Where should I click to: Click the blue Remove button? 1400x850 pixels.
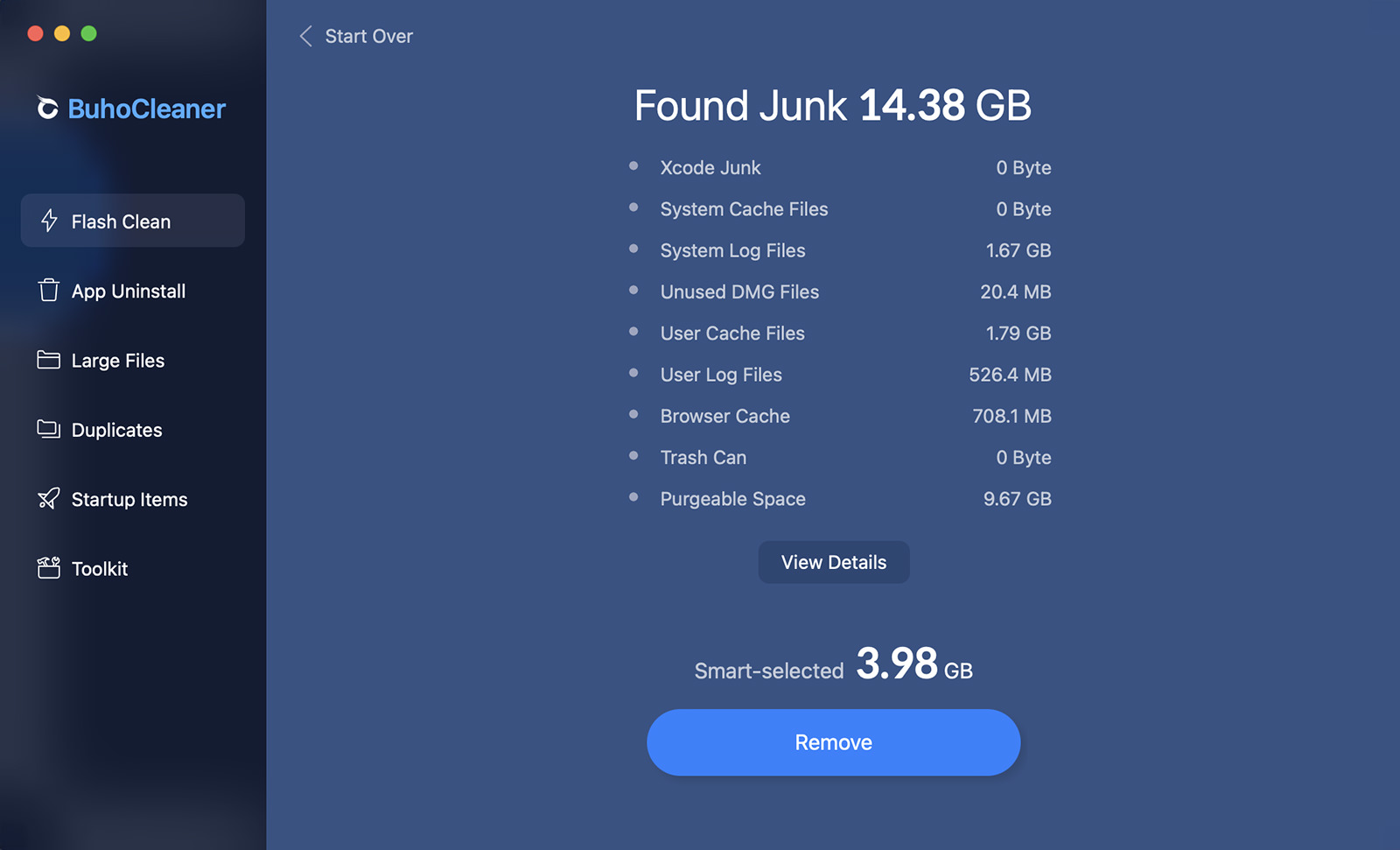coord(834,742)
